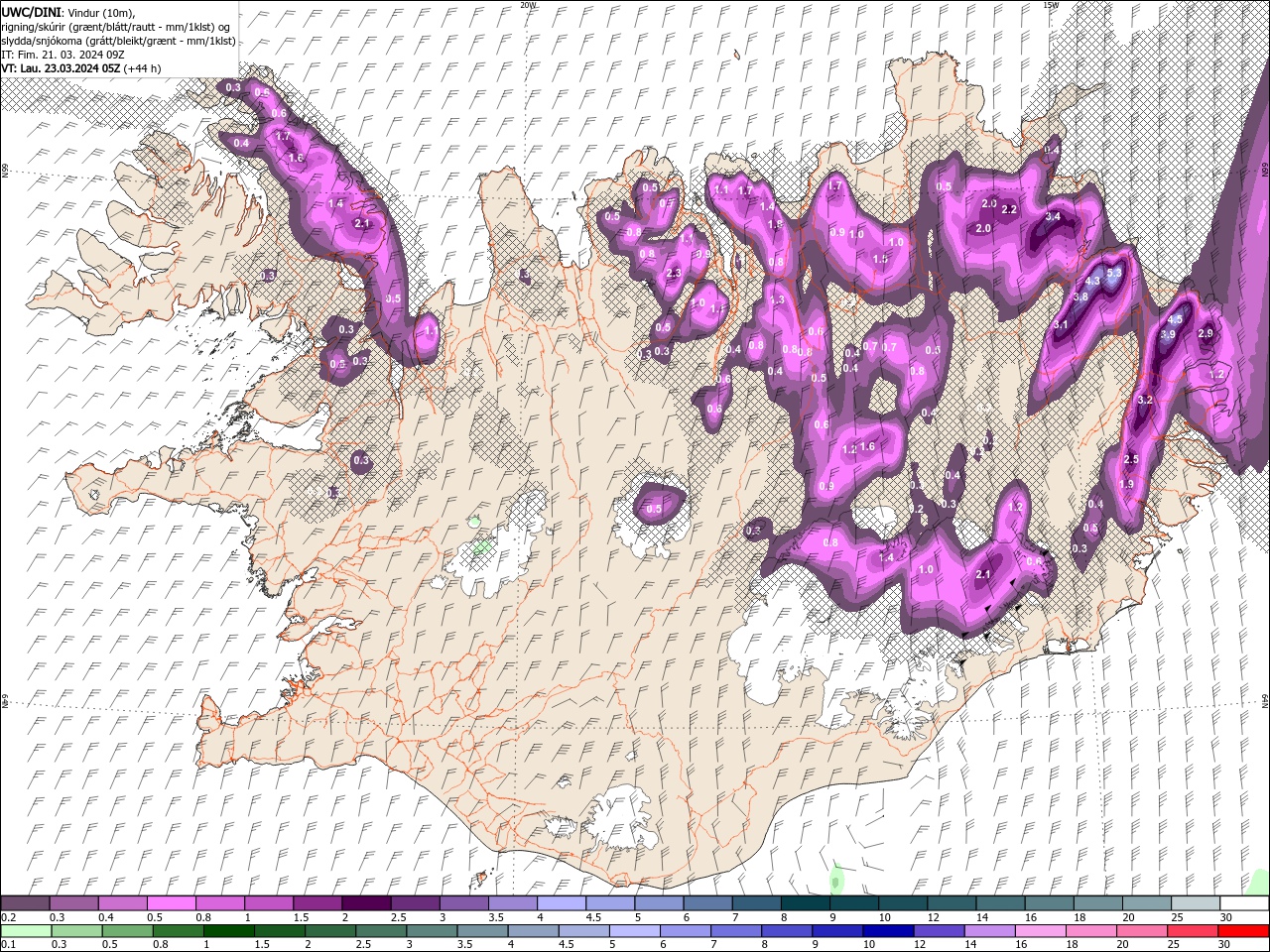
Task: Click the 'rigning/skúrir' legend description line
Action: 115,27
